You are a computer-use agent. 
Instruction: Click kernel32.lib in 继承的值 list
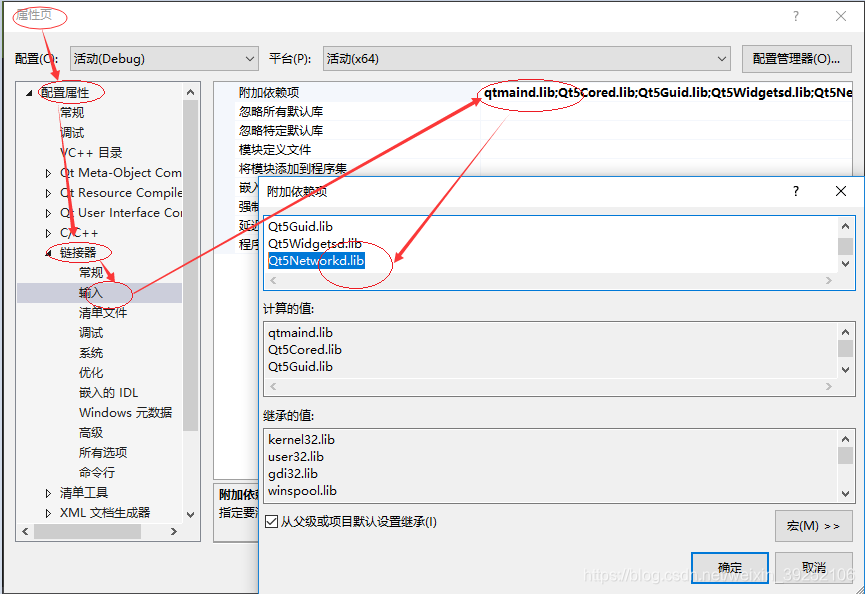tap(301, 440)
